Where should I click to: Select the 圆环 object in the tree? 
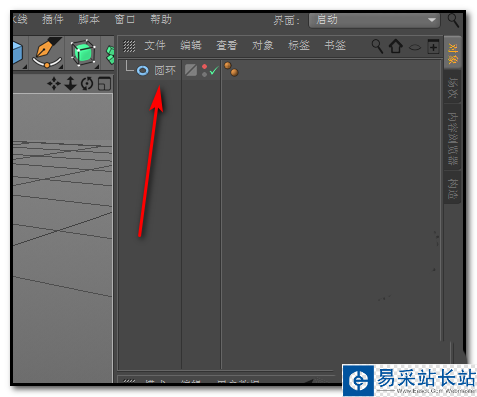point(165,70)
